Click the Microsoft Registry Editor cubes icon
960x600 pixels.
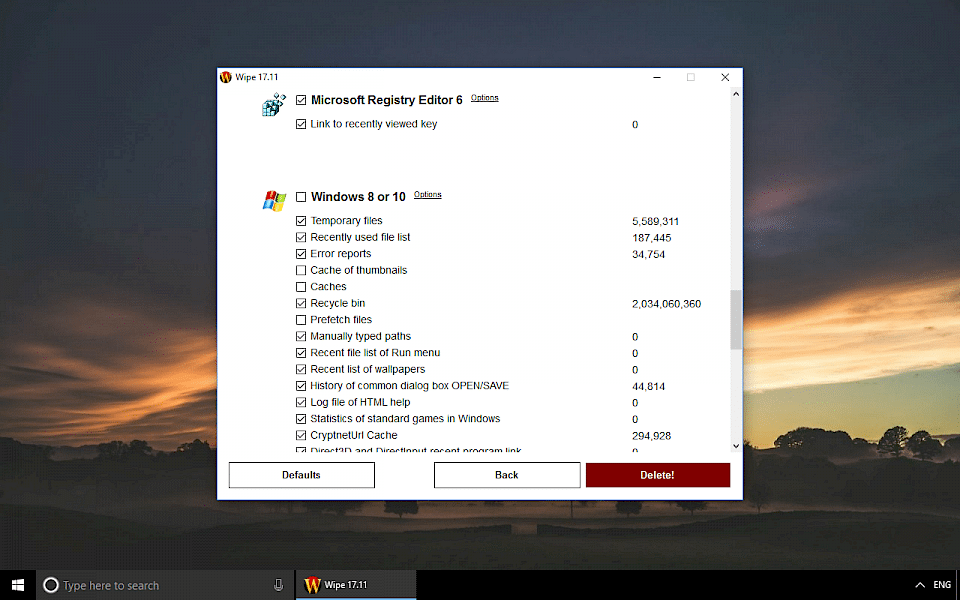pos(274,105)
